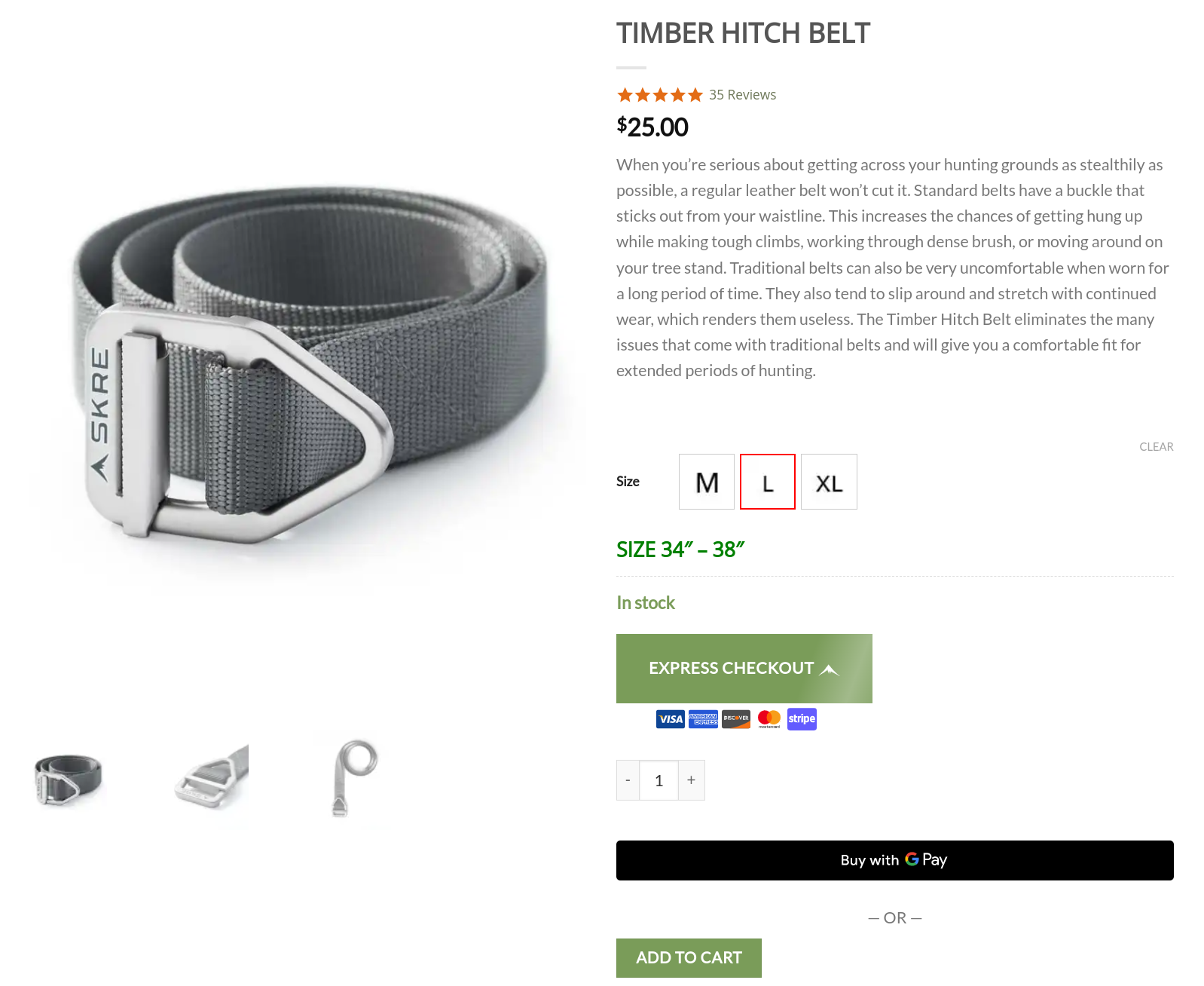This screenshot has height=986, width=1204.
Task: Click the Express Checkout button
Action: click(744, 669)
